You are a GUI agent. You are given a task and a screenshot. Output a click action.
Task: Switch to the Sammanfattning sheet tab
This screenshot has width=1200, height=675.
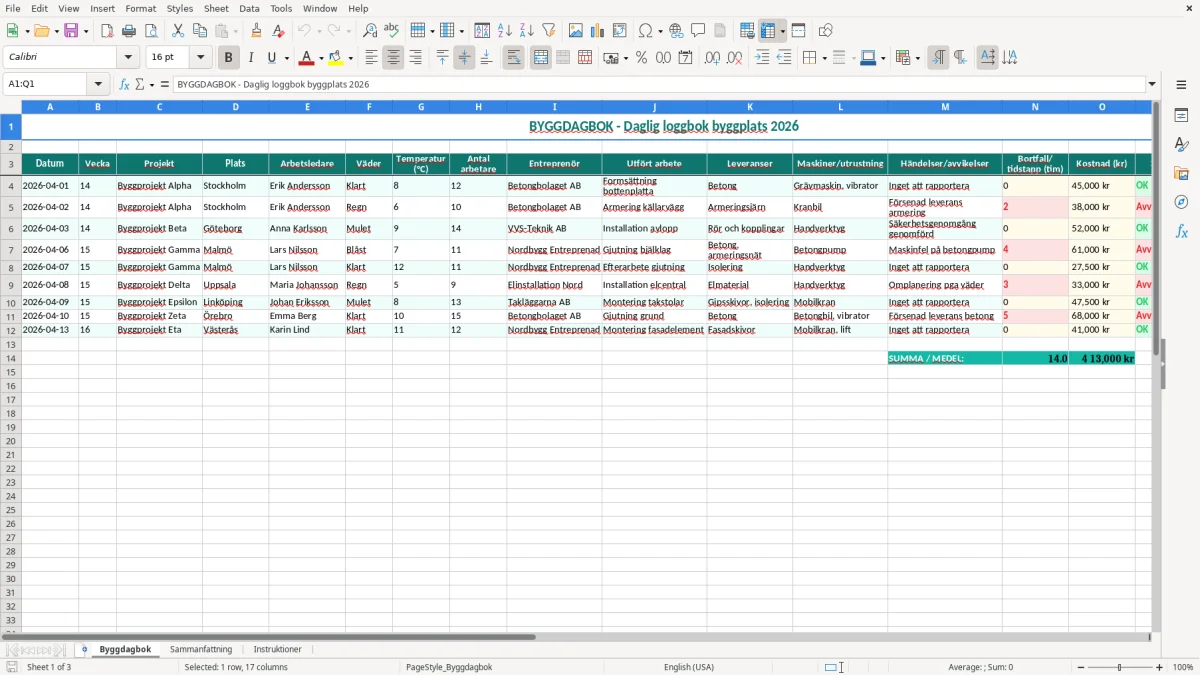[201, 650]
